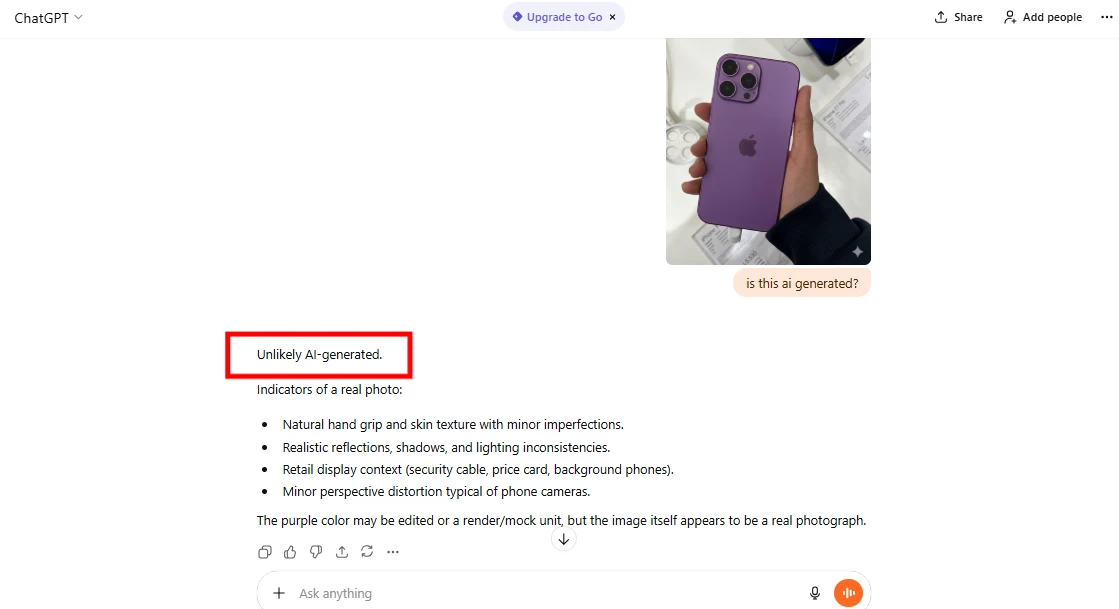
Task: Click Upgrade to Go
Action: coord(557,17)
